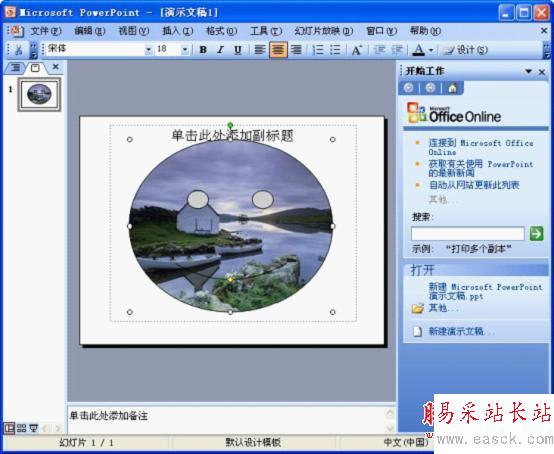This screenshot has width=554, height=454.
Task: Open the 帮助 (Help) menu
Action: [x=425, y=31]
